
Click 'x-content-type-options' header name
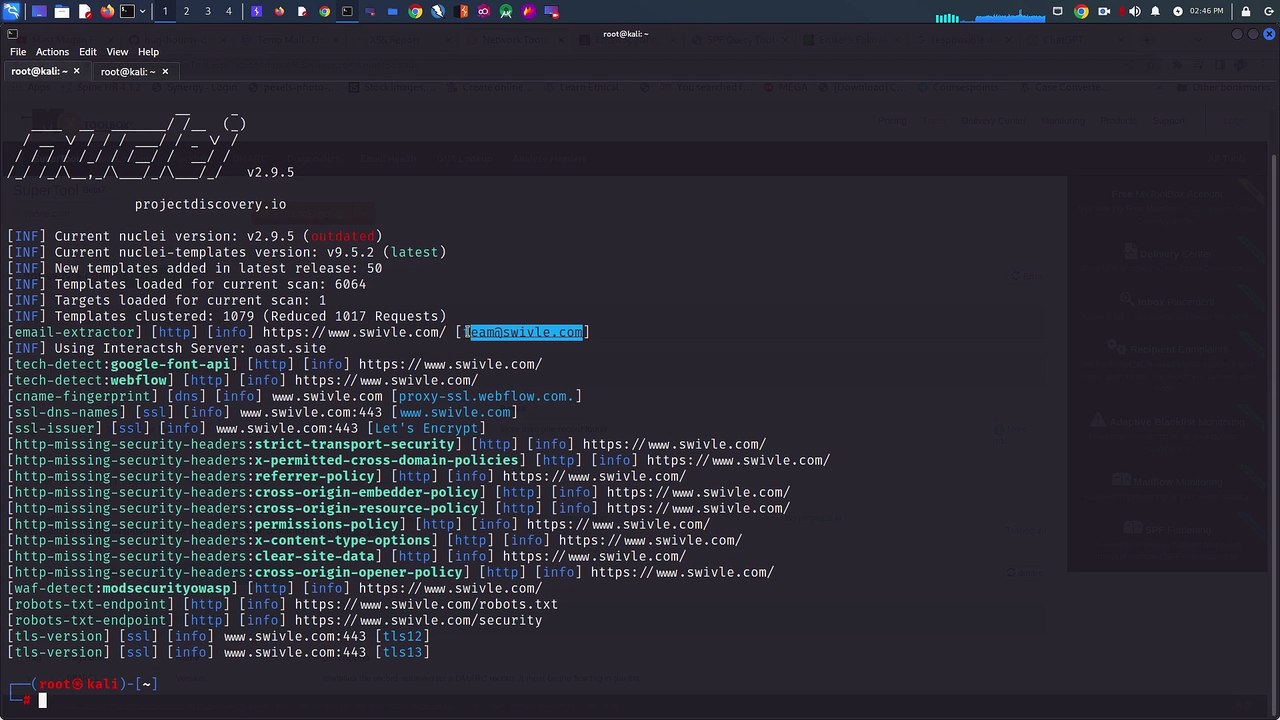[343, 540]
